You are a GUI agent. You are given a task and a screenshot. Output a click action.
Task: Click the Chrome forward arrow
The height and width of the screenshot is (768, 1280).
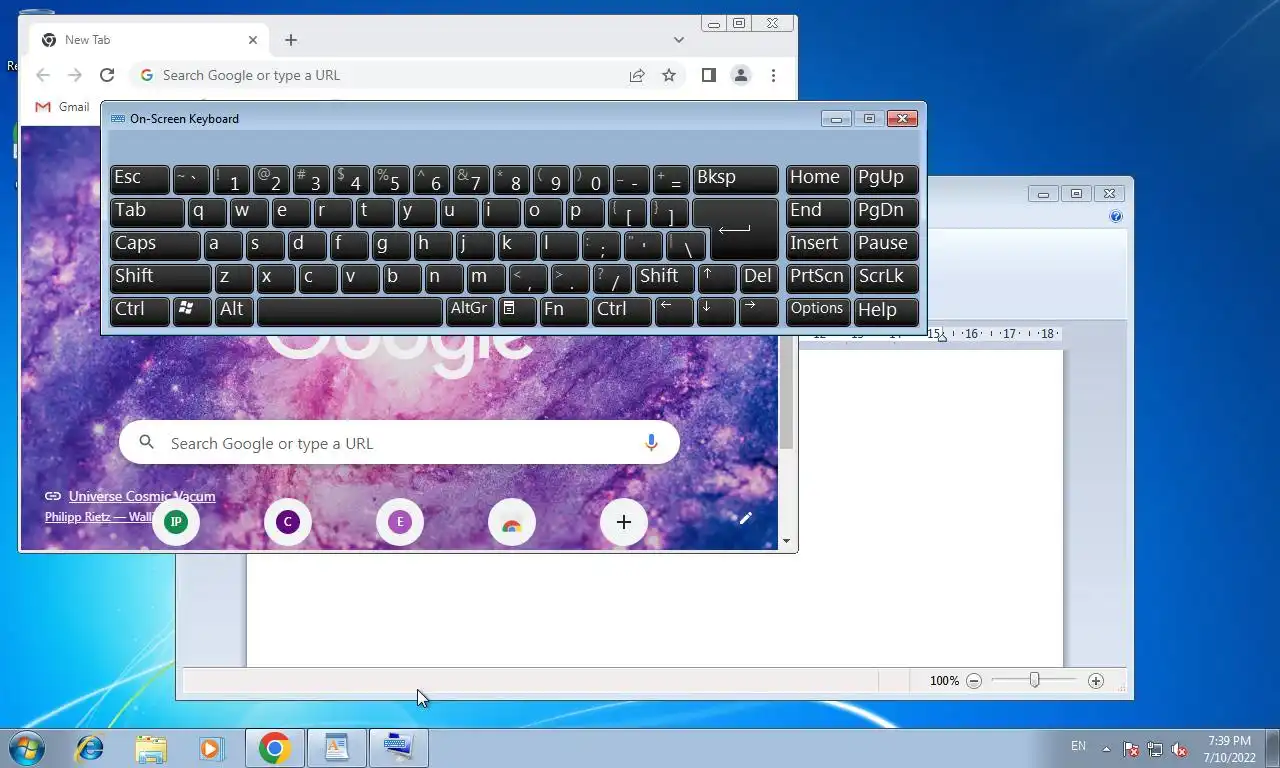tap(75, 75)
